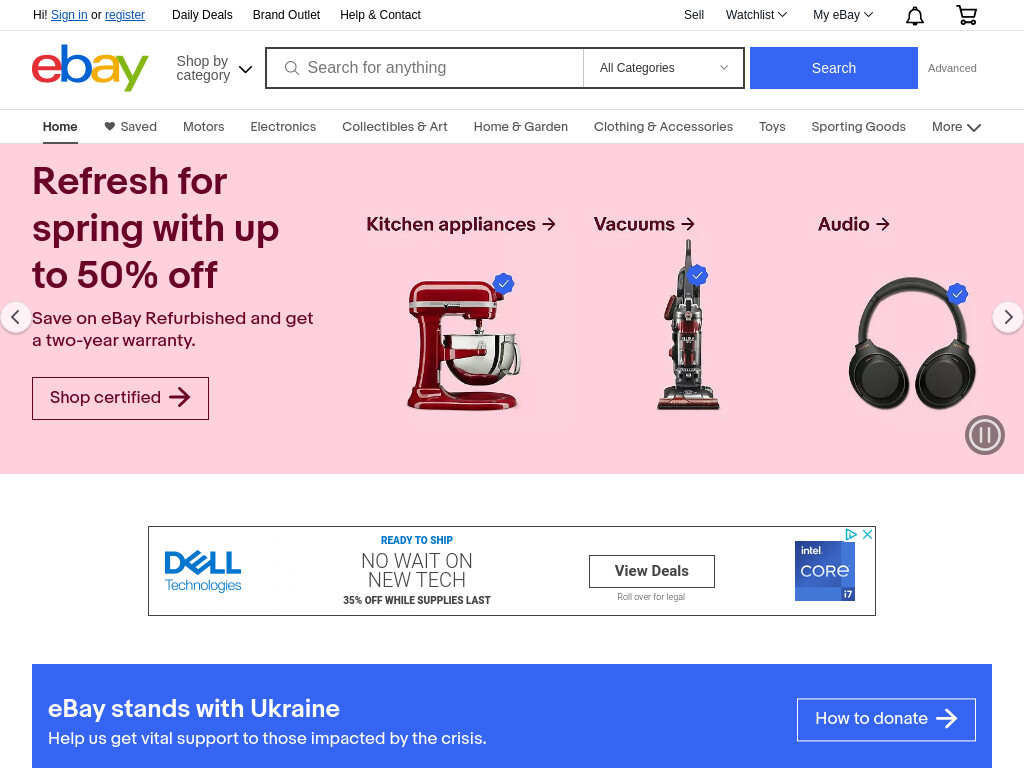Close the Dell advertisement

pyautogui.click(x=867, y=534)
